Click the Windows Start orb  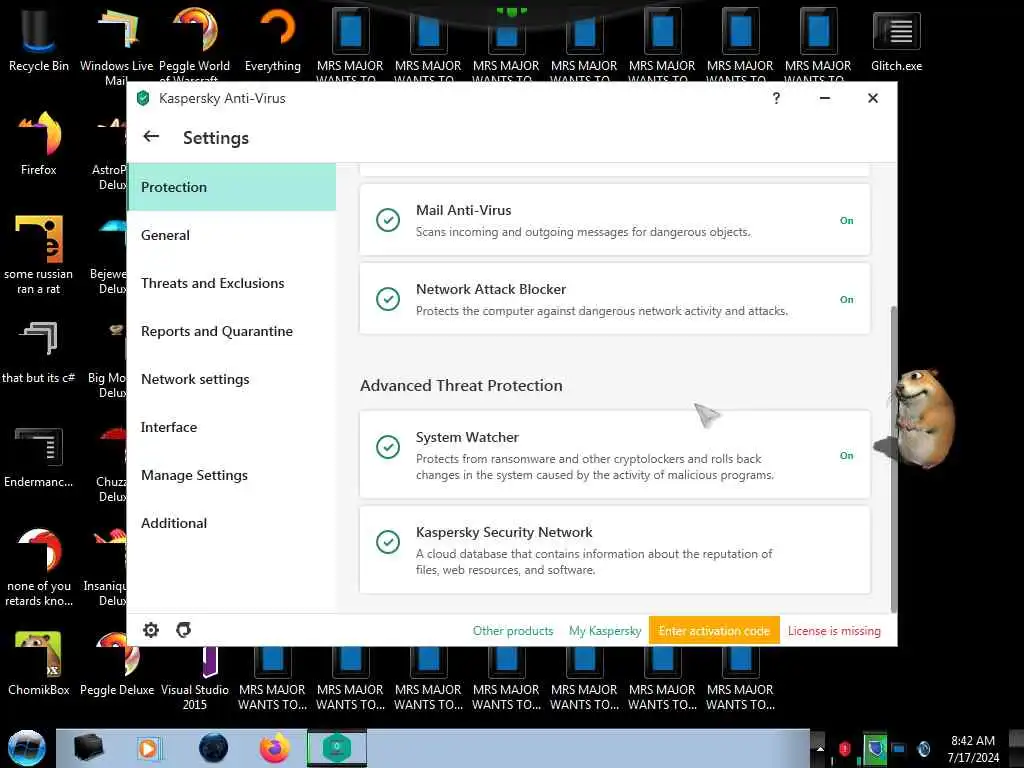tap(27, 748)
